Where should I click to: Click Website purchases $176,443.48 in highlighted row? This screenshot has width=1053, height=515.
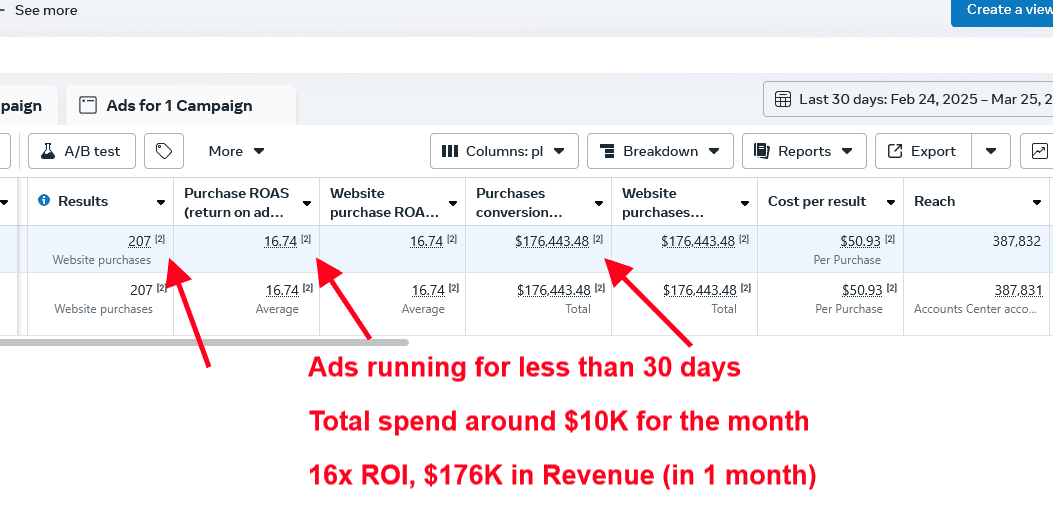[698, 242]
